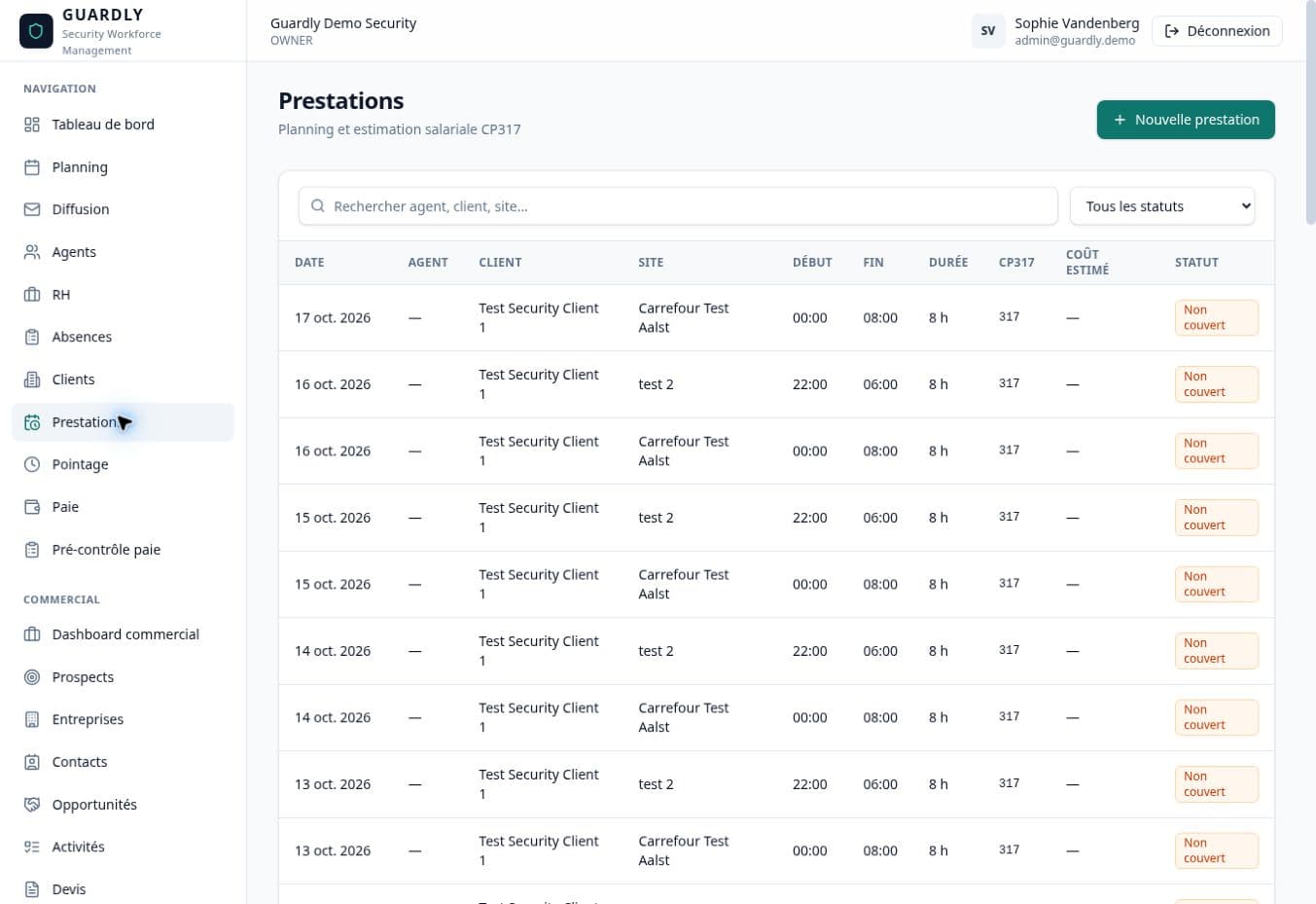
Task: Click the Devis document icon
Action: click(32, 889)
